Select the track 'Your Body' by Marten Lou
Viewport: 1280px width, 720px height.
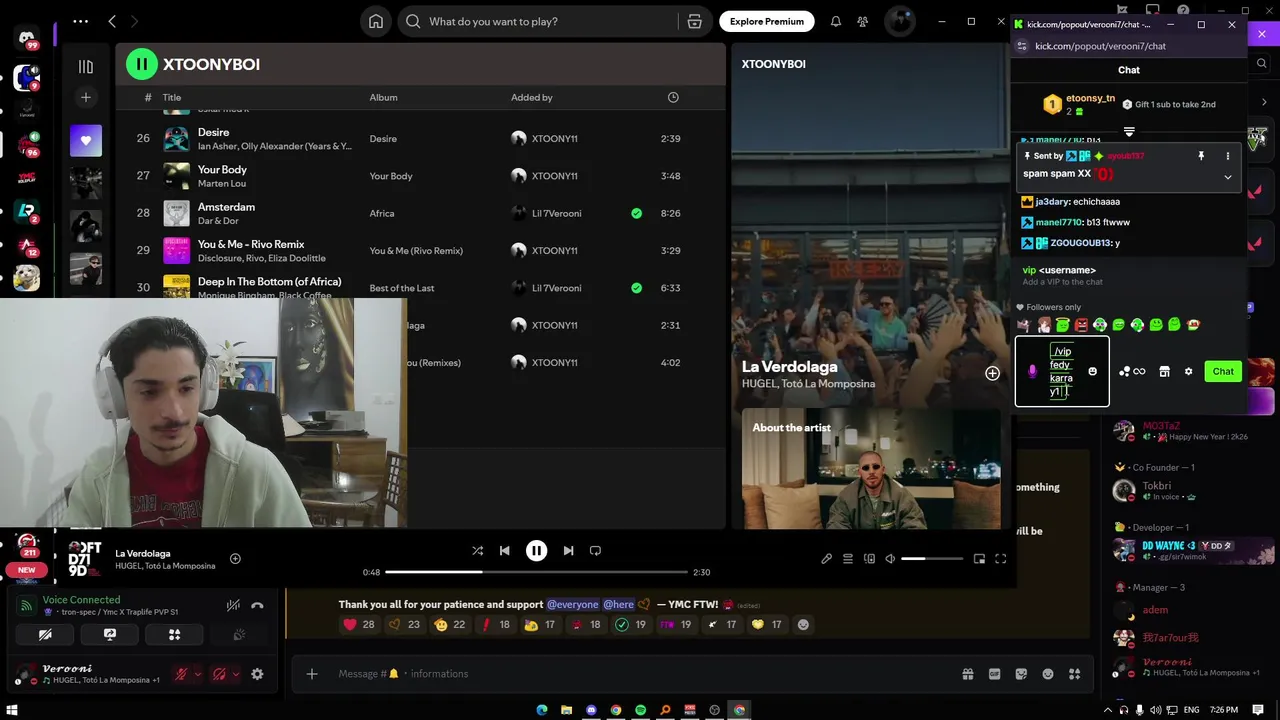tap(222, 169)
